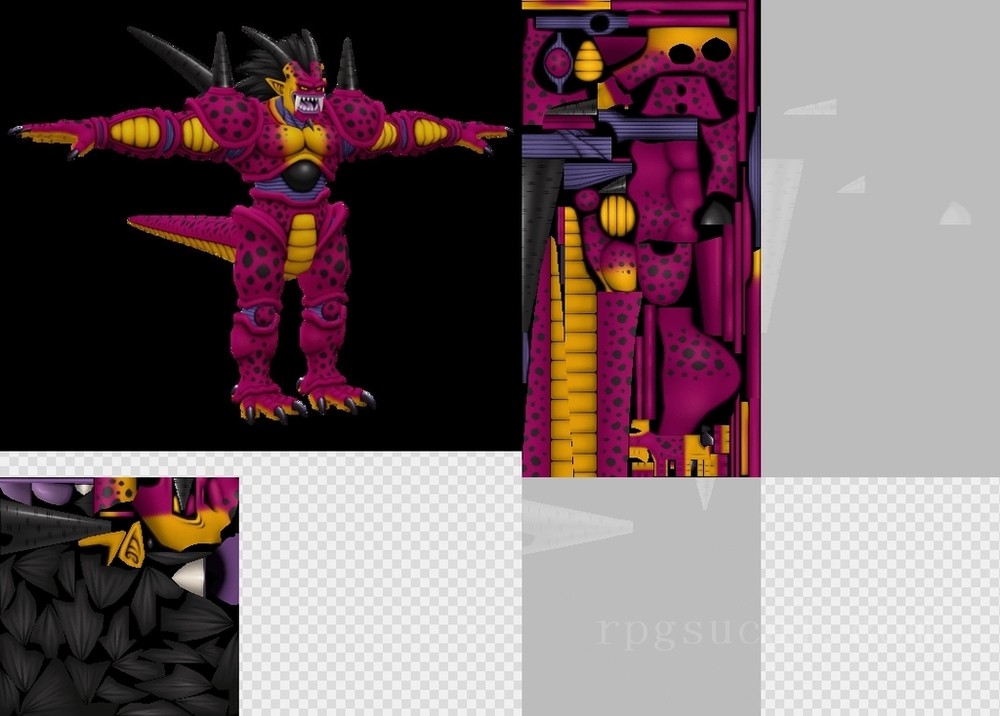This screenshot has height=716, width=1000.
Task: Click the creature's spiked yellow-striped tail
Action: (180, 233)
